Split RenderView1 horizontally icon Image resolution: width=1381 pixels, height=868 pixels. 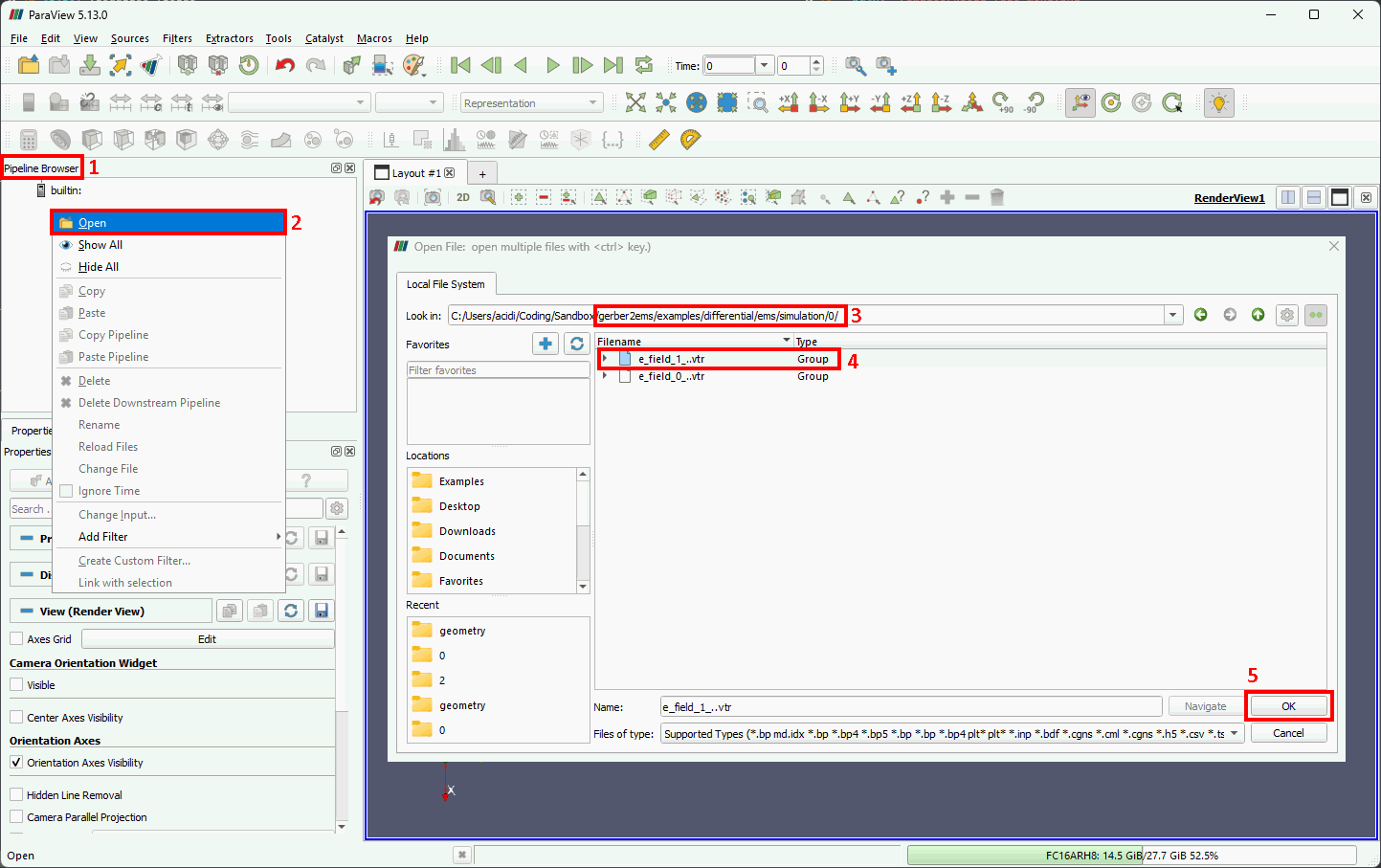pyautogui.click(x=1288, y=197)
